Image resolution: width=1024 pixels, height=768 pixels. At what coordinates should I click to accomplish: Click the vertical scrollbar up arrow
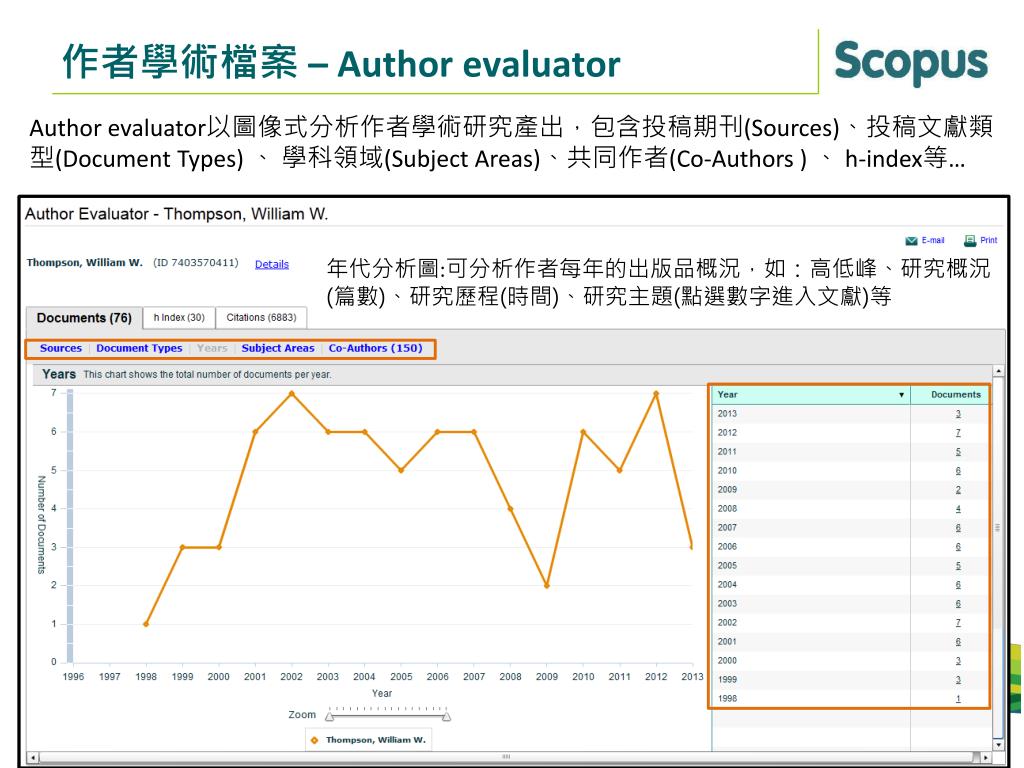coord(998,371)
